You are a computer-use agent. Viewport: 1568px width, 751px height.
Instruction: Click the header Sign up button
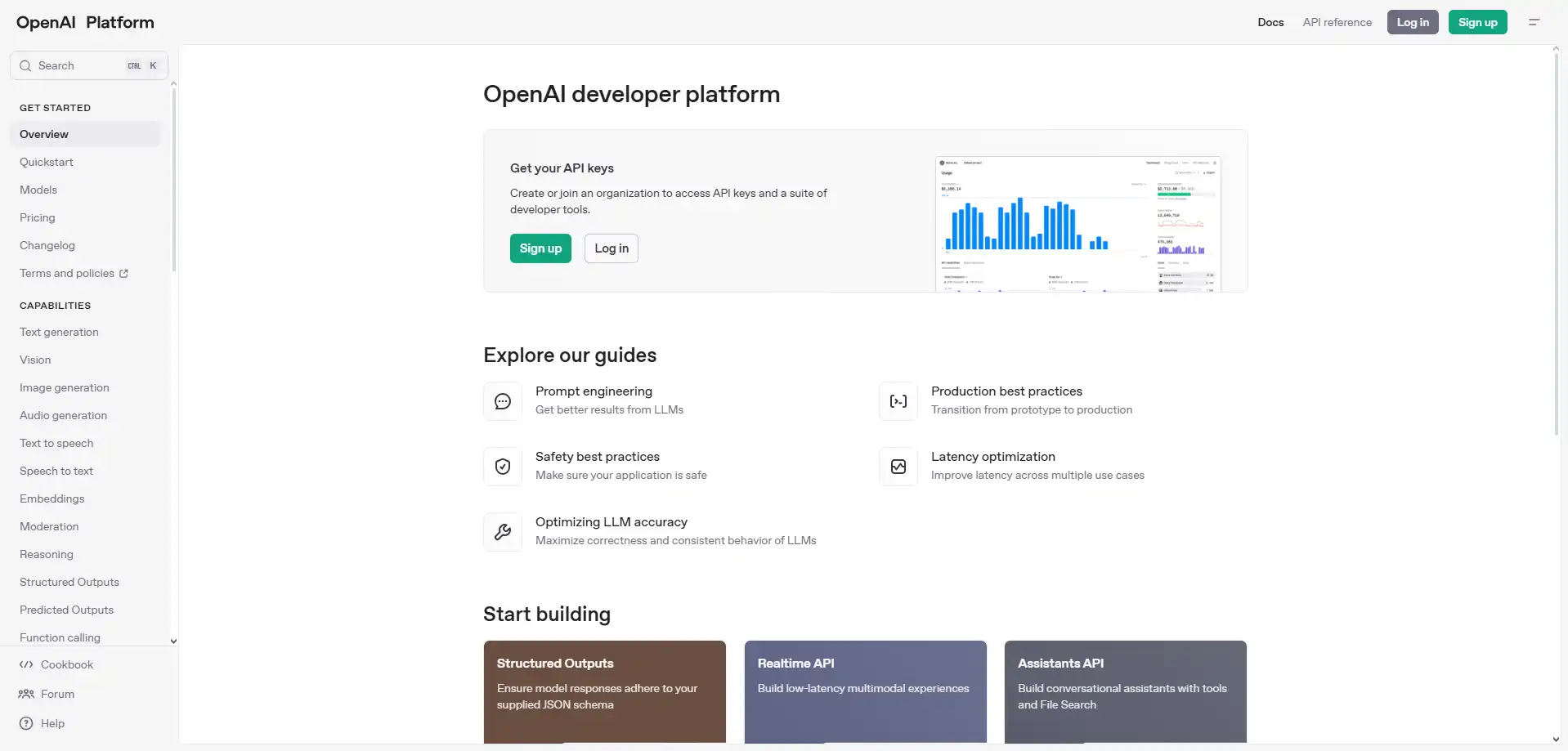pyautogui.click(x=1477, y=22)
